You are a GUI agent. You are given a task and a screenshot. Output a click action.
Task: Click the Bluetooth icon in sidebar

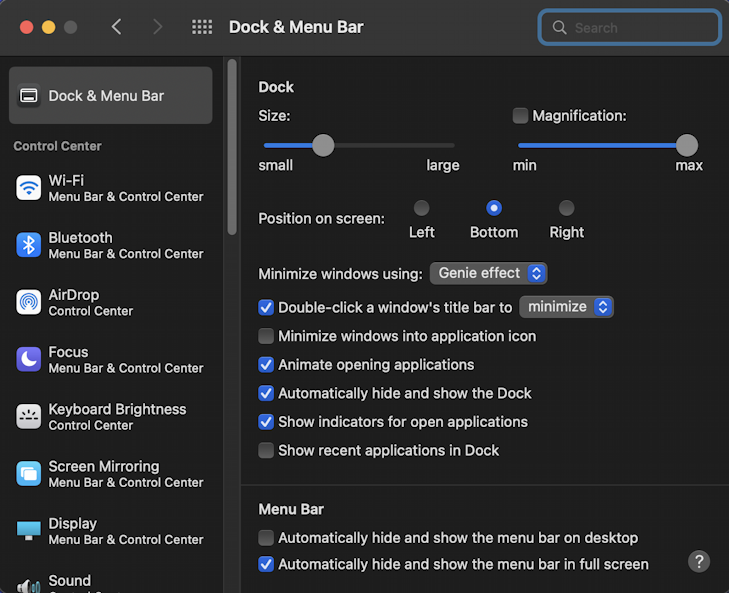28,245
